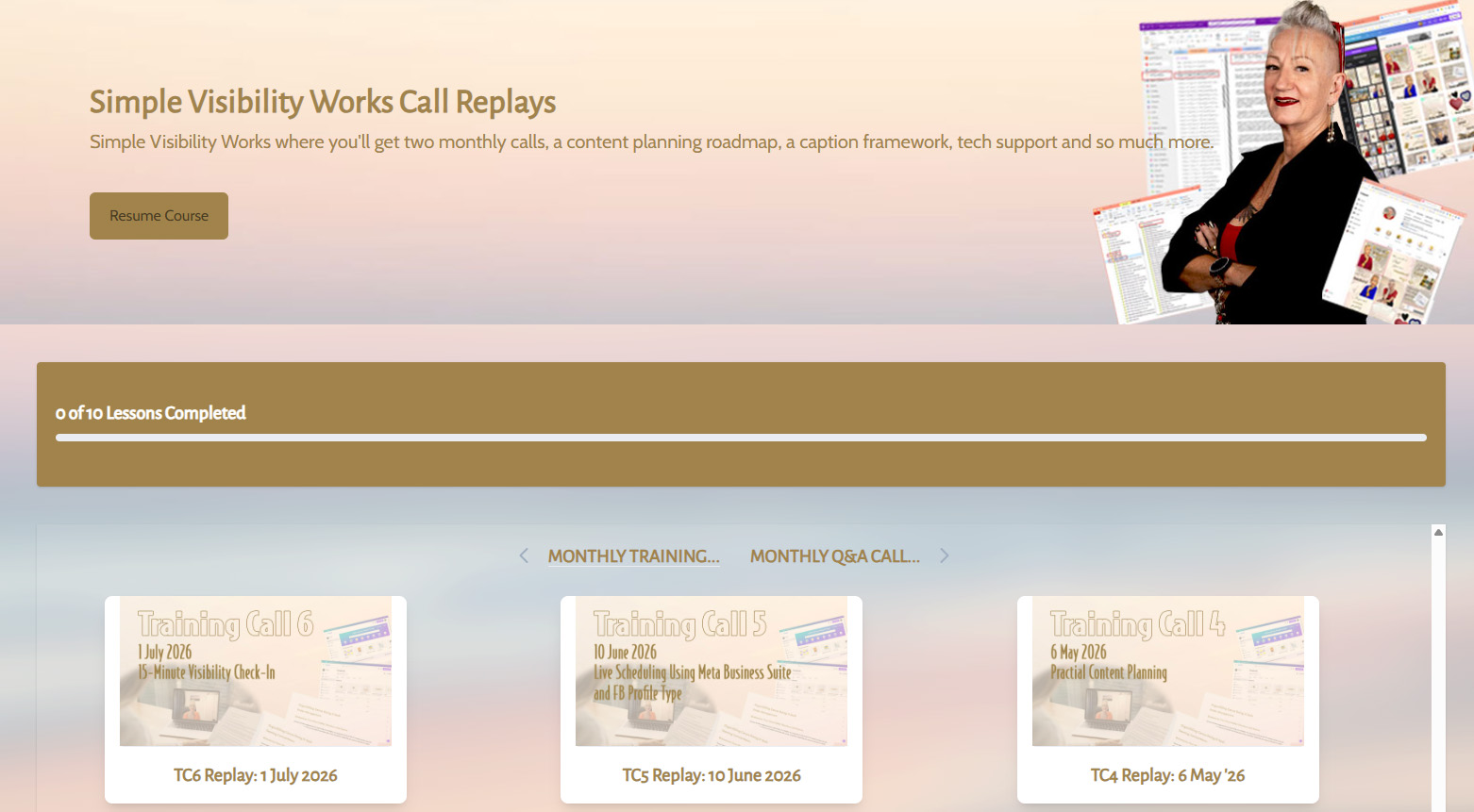Image resolution: width=1474 pixels, height=812 pixels.
Task: Open Training Call 5 thumbnail
Action: (x=712, y=671)
